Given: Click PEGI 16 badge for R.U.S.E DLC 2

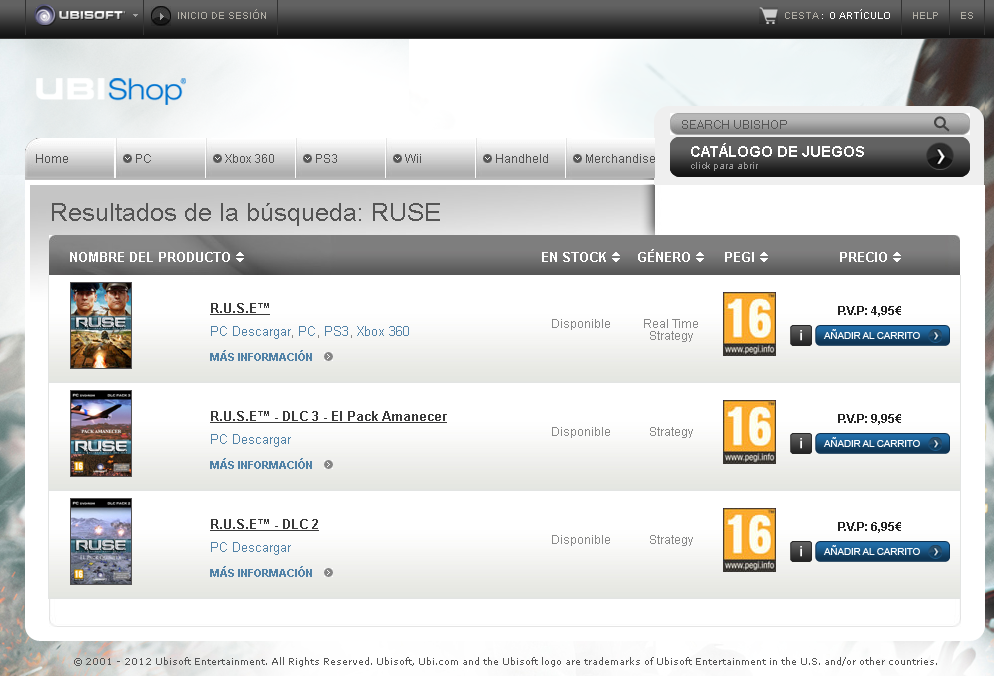Looking at the screenshot, I should tap(749, 540).
